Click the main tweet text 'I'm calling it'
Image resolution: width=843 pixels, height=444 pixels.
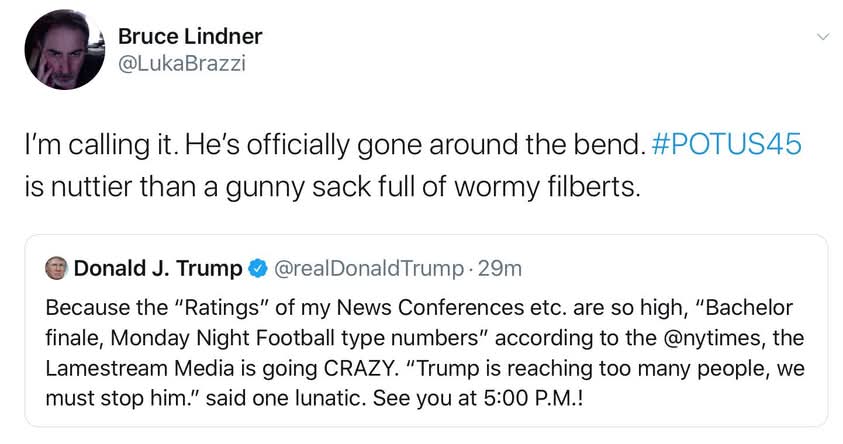102,145
